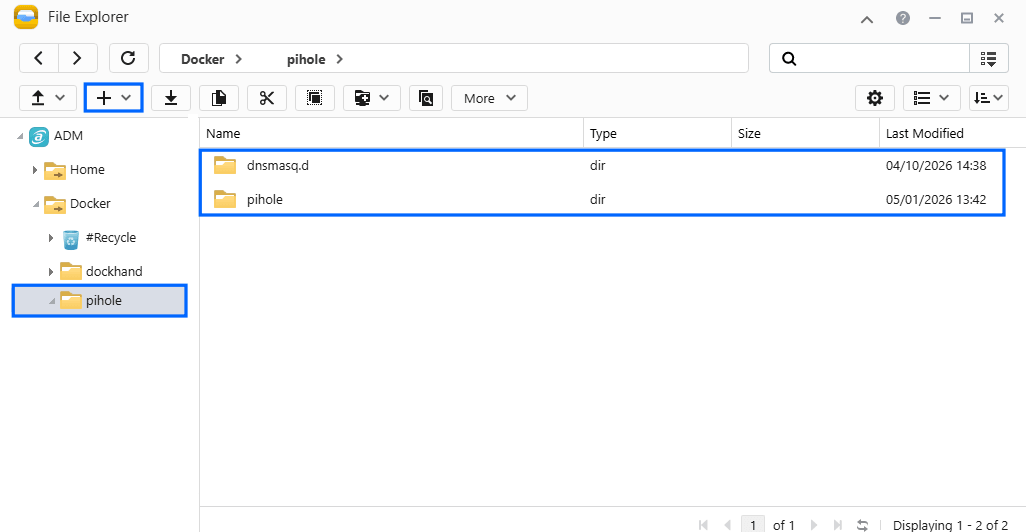Image resolution: width=1026 pixels, height=532 pixels.
Task: Click Docker in the breadcrumb path
Action: click(x=203, y=59)
